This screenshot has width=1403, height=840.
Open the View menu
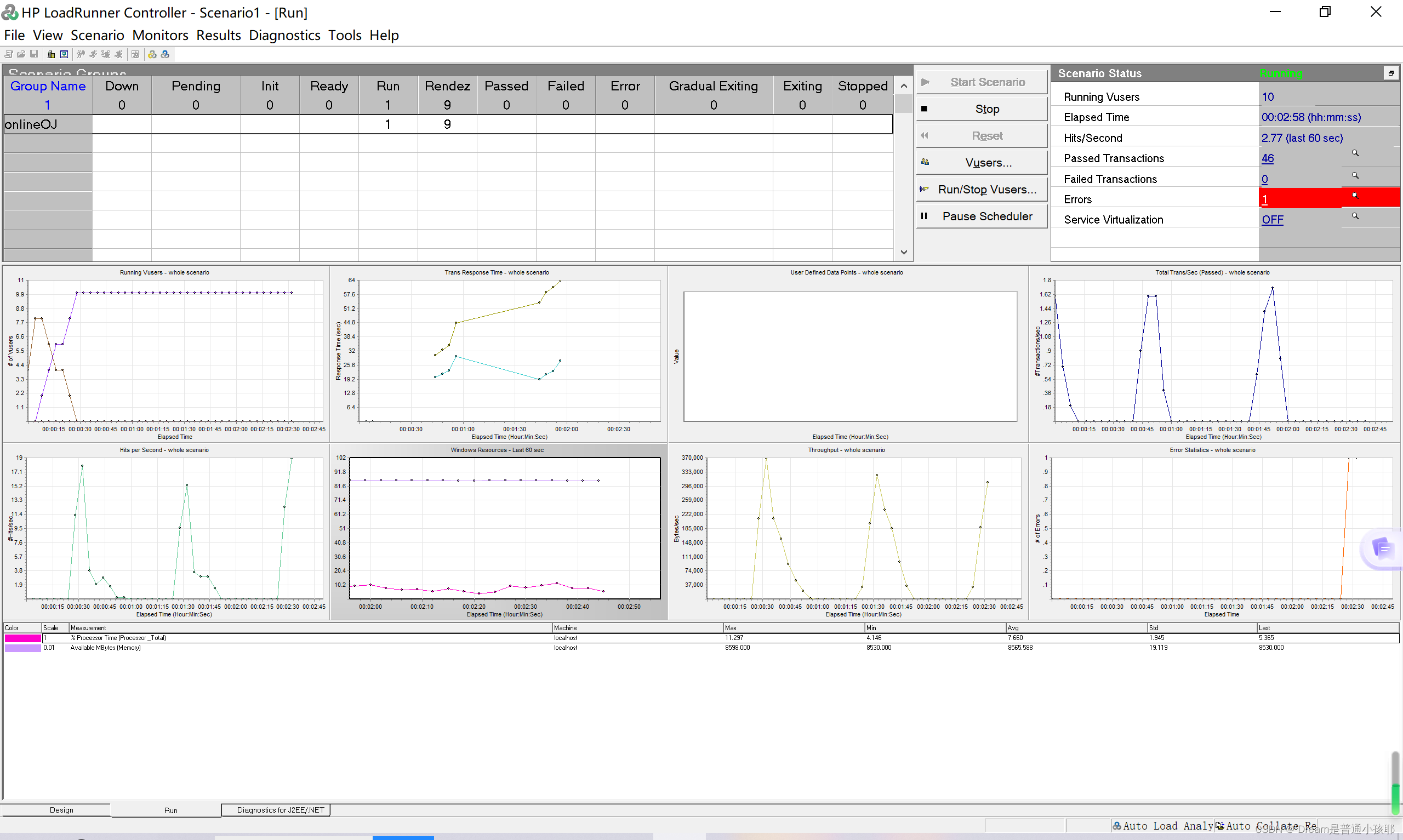[x=48, y=35]
